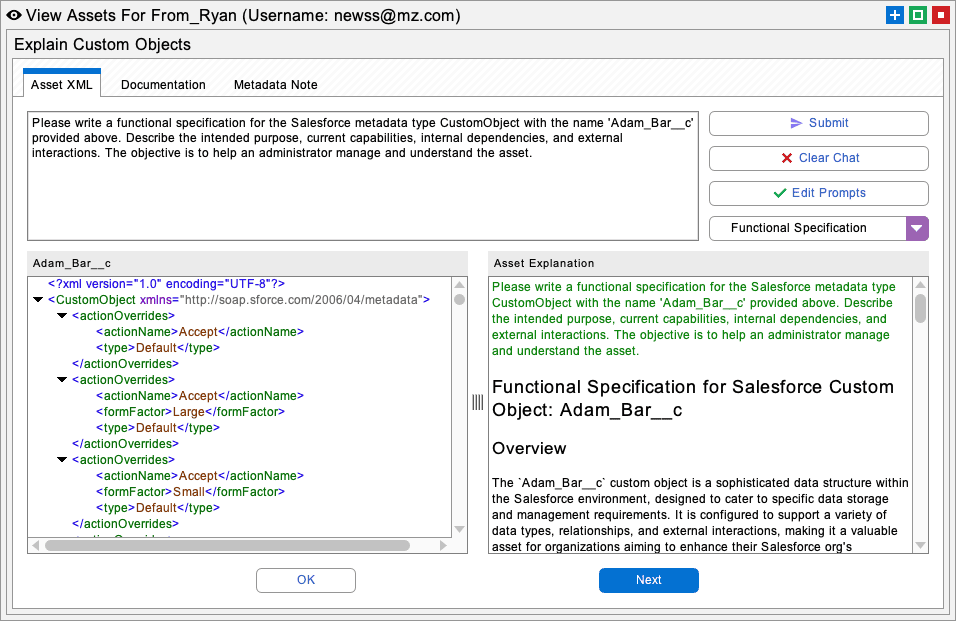Collapse the CustomObject root XML node
956x621 pixels.
click(x=38, y=300)
